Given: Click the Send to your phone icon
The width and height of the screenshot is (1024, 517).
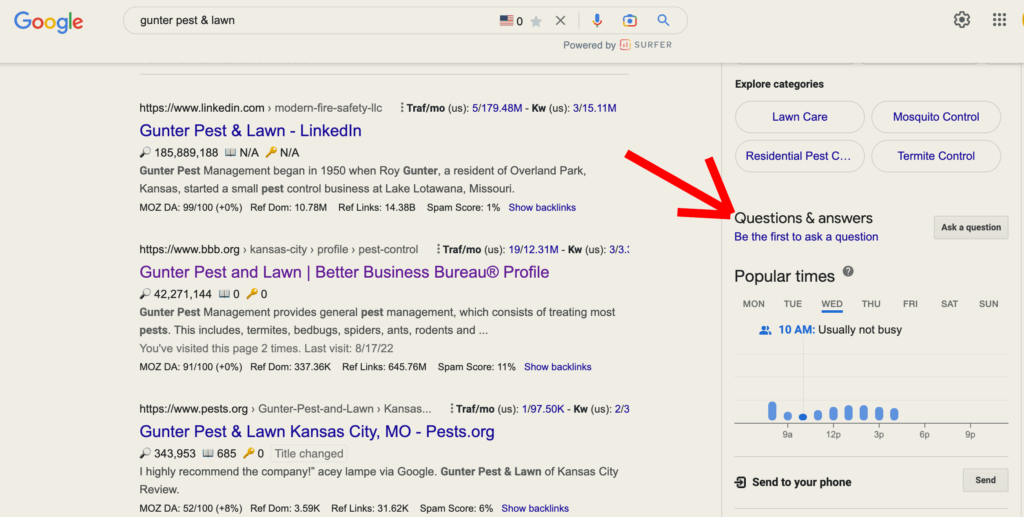Looking at the screenshot, I should pyautogui.click(x=740, y=482).
